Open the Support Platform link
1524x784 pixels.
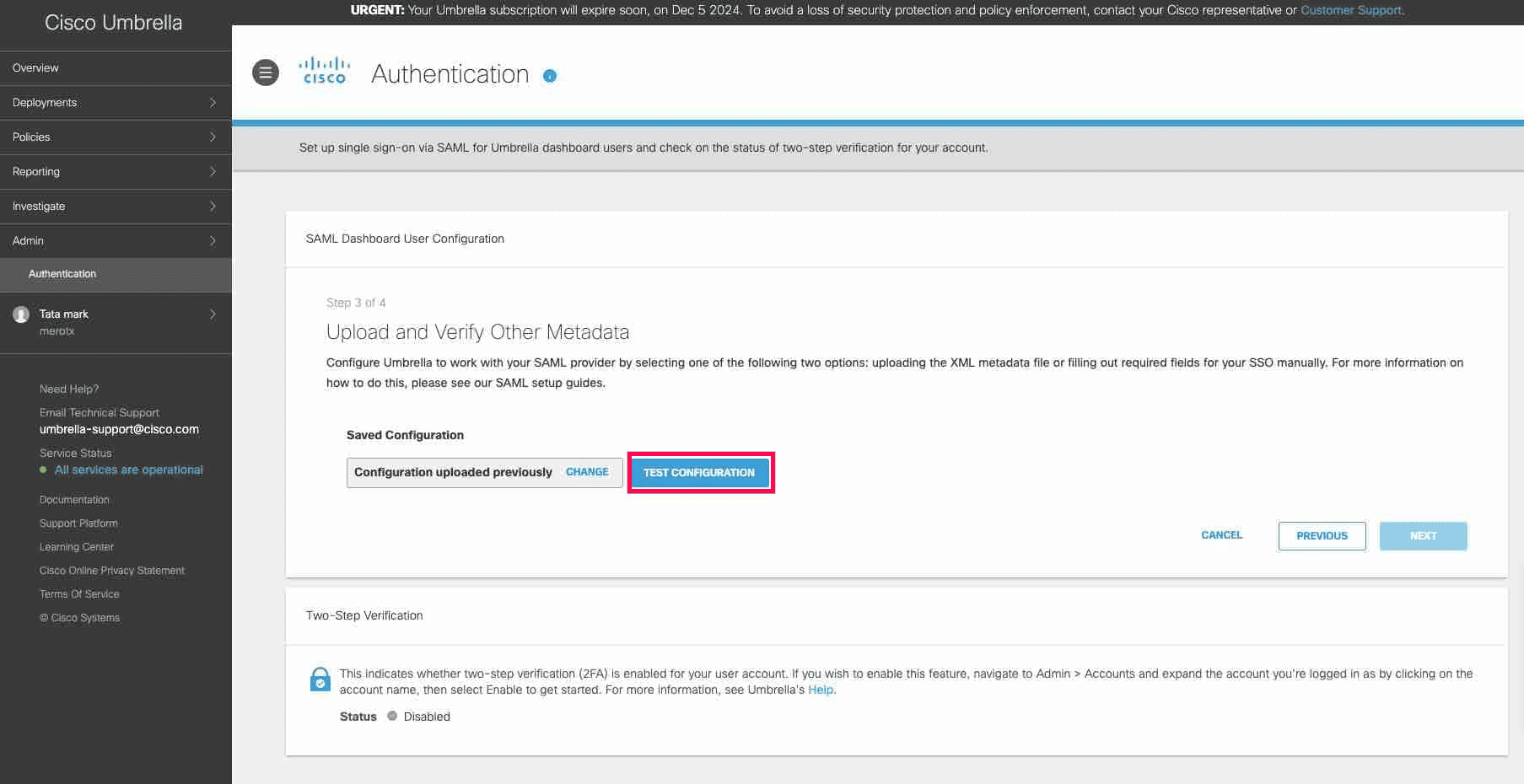coord(78,524)
